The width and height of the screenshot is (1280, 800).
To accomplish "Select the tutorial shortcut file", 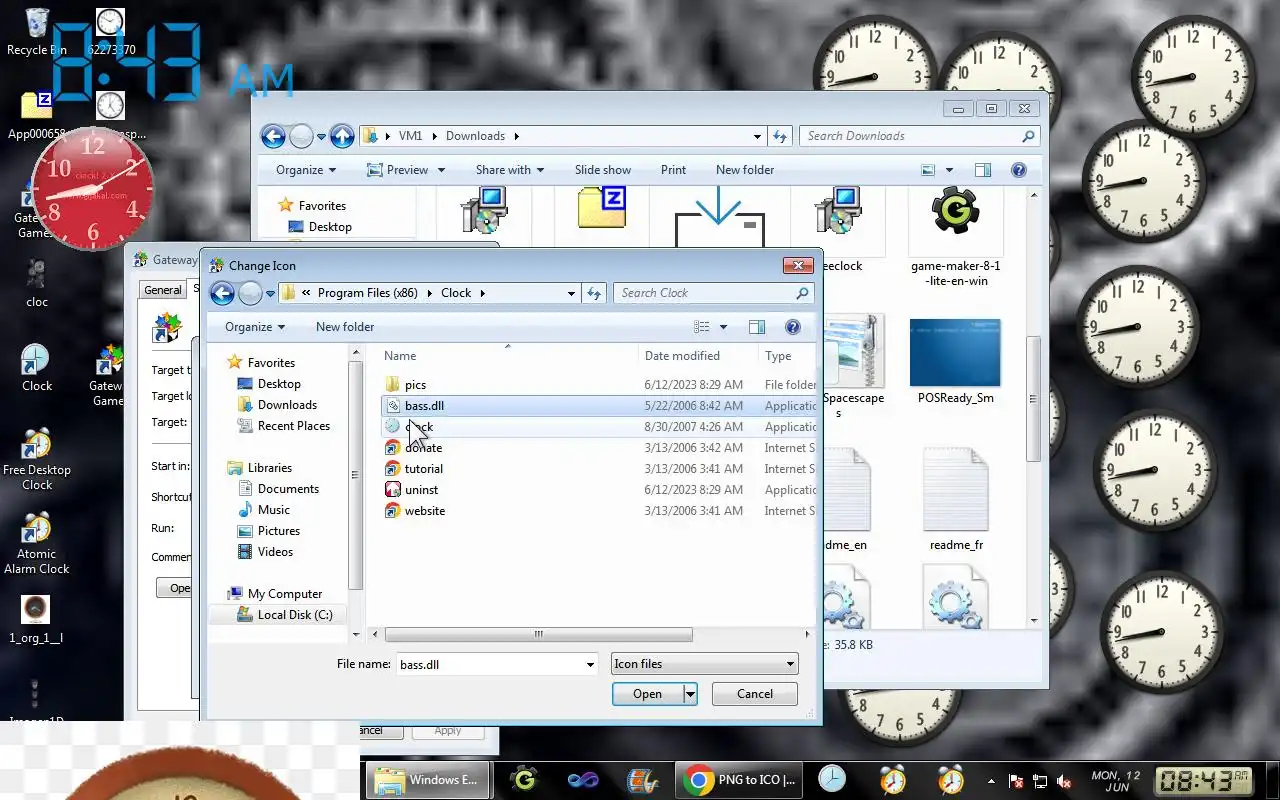I will click(x=424, y=469).
